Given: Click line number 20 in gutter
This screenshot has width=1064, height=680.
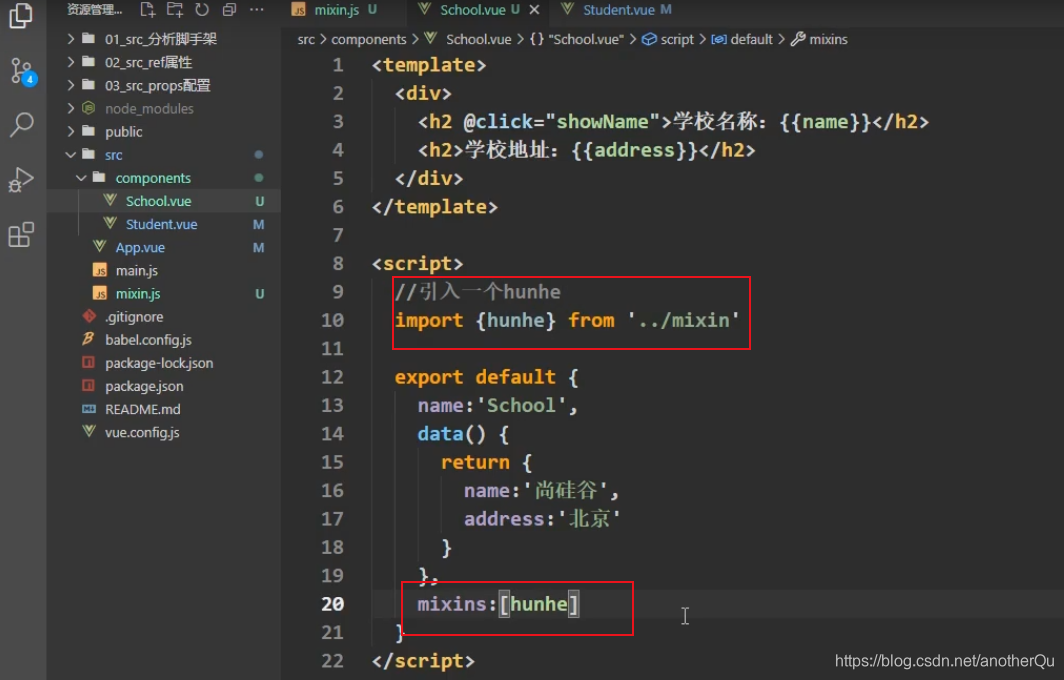Looking at the screenshot, I should coord(332,604).
